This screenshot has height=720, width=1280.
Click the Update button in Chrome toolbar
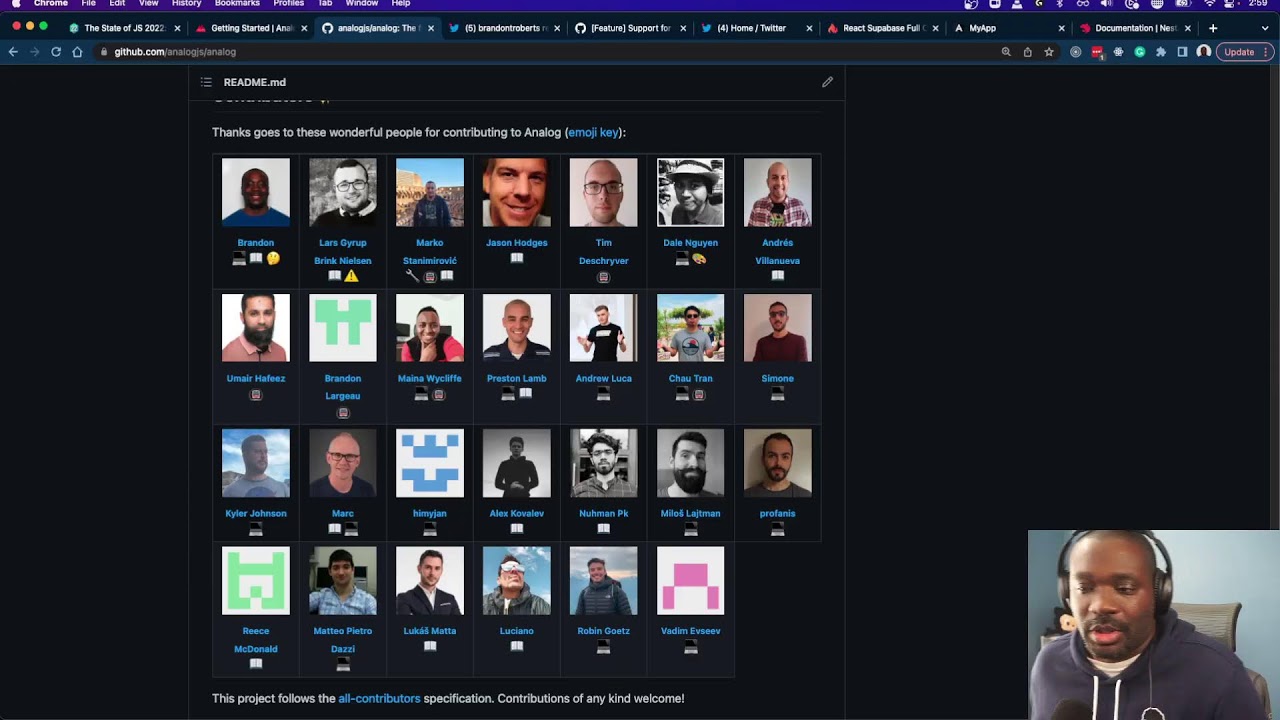click(1245, 52)
